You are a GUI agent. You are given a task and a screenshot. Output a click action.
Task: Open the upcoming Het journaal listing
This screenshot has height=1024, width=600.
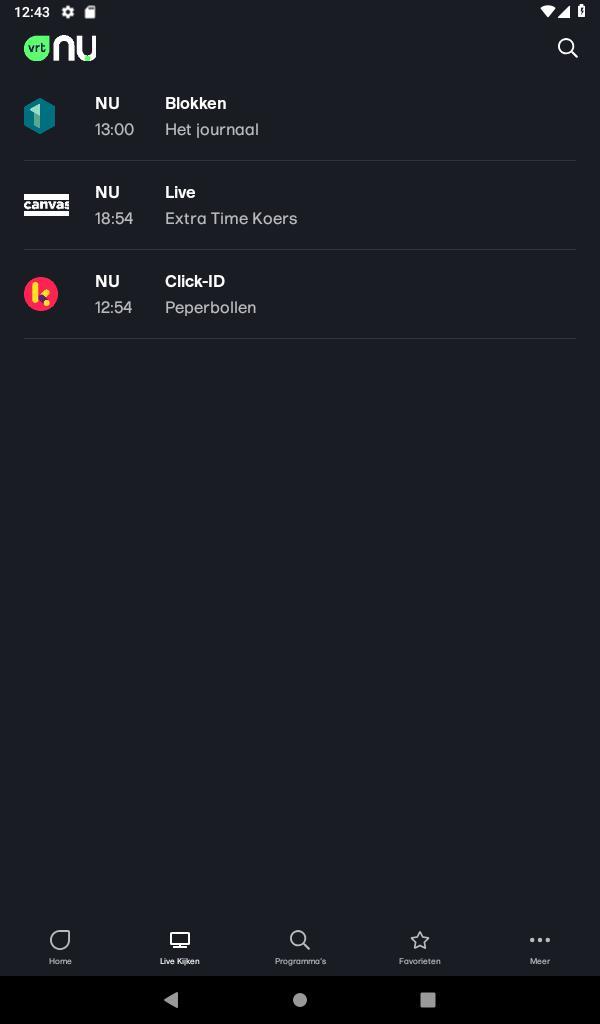click(212, 129)
